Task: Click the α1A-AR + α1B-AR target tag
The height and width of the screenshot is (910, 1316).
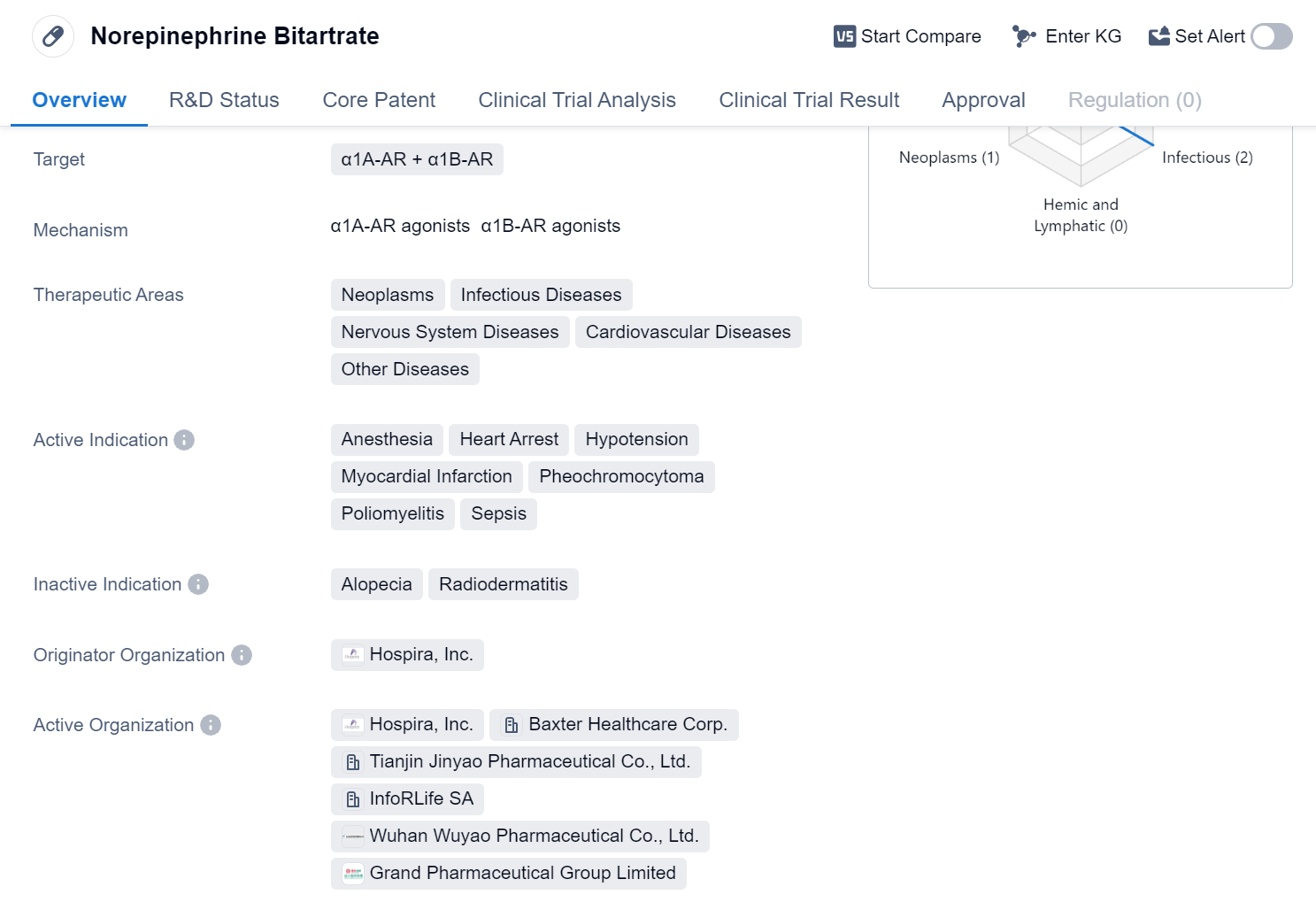Action: click(417, 159)
